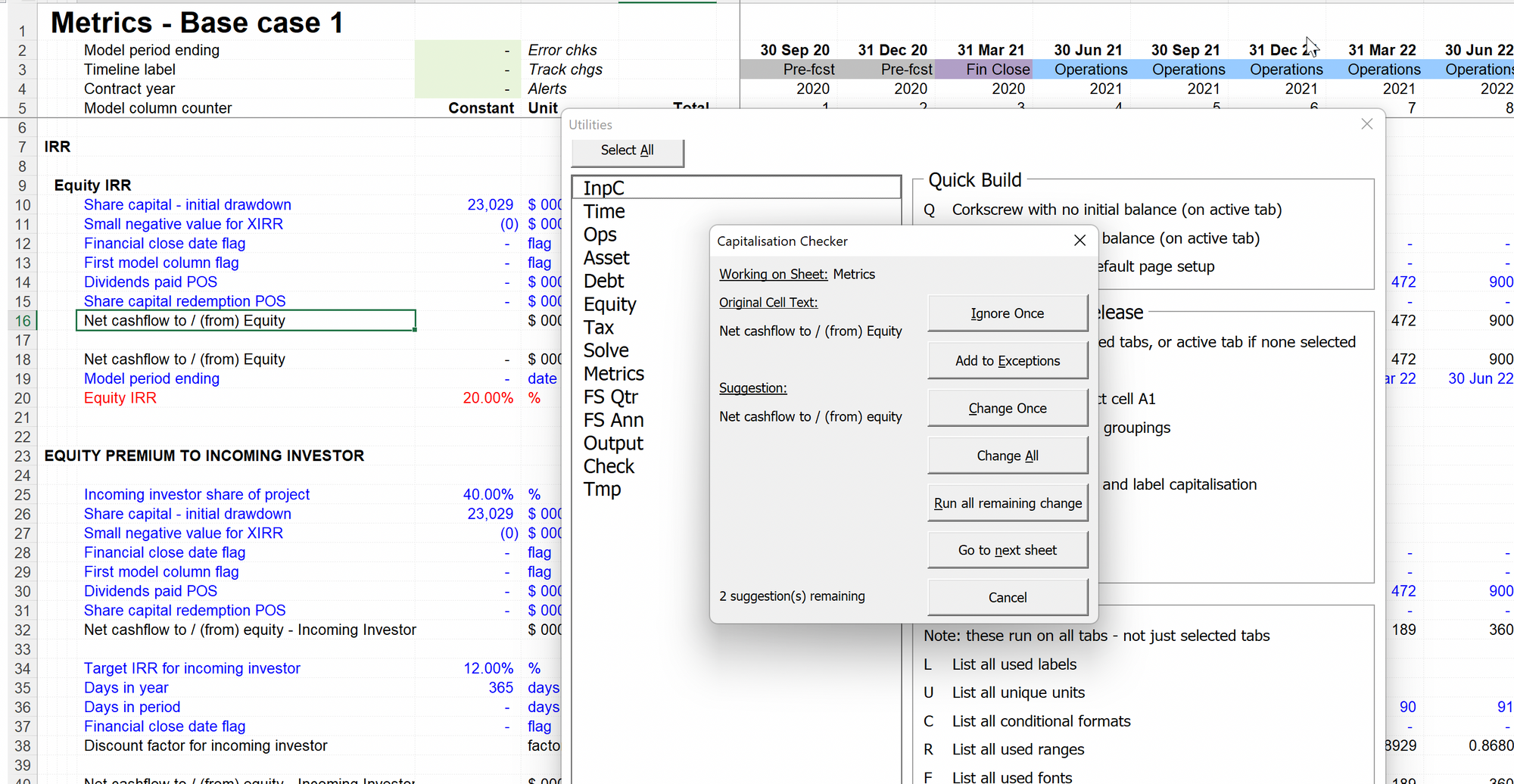Click the 'Fin Close' timeline label cell
This screenshot has width=1514, height=784.
[984, 70]
